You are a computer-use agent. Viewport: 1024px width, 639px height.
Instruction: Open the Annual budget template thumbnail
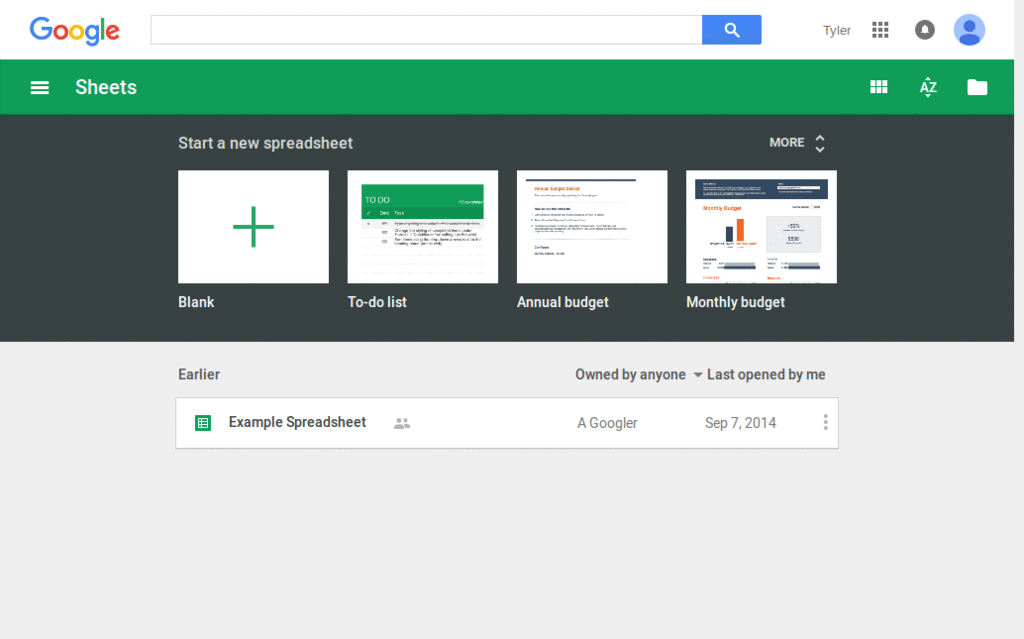pyautogui.click(x=592, y=227)
